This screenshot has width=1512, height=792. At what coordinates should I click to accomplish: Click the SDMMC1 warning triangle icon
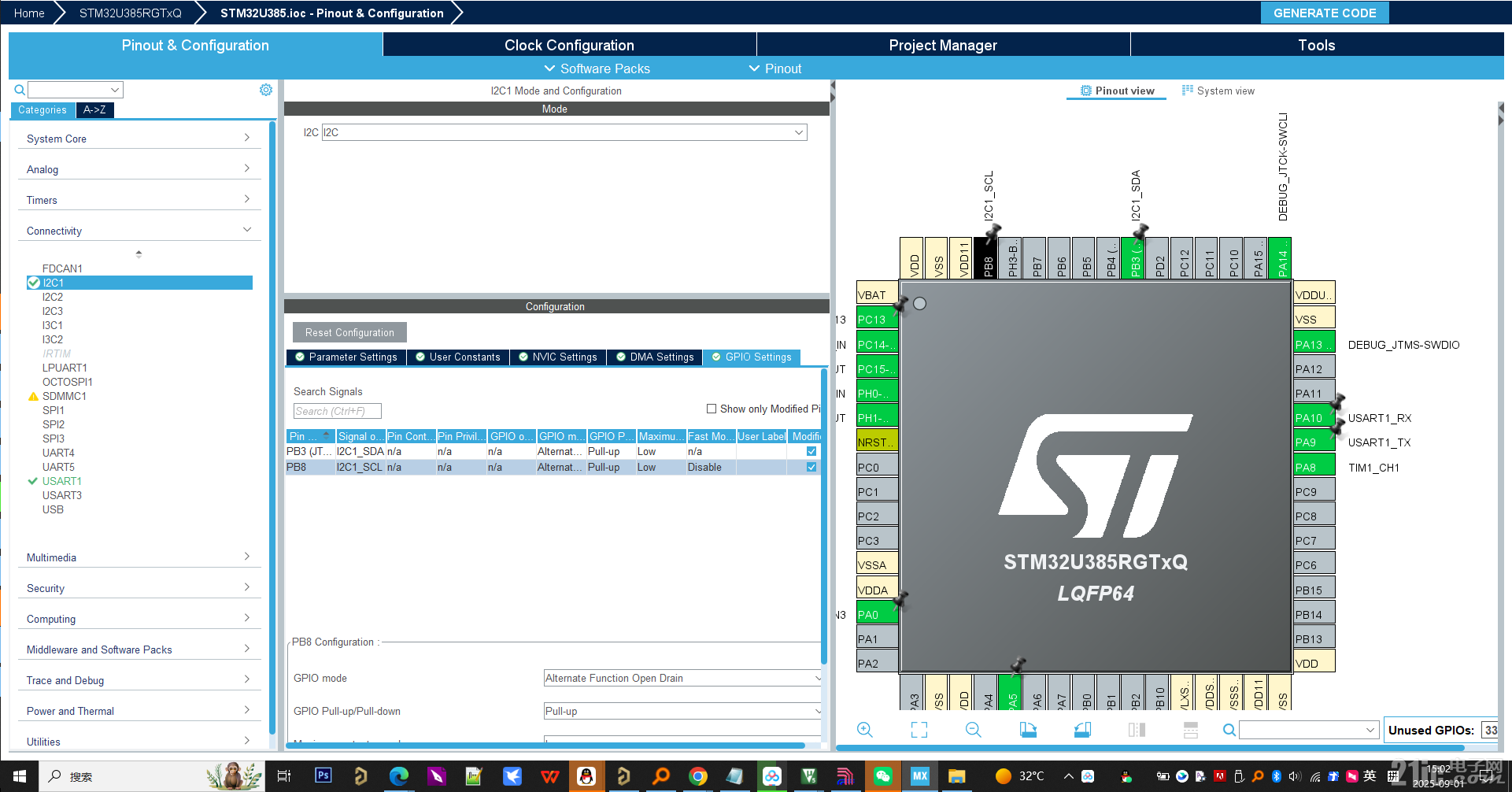click(x=33, y=396)
